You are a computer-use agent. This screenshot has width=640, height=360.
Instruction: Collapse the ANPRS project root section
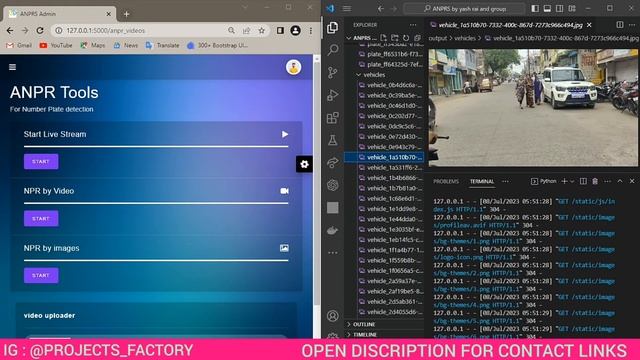(x=362, y=38)
